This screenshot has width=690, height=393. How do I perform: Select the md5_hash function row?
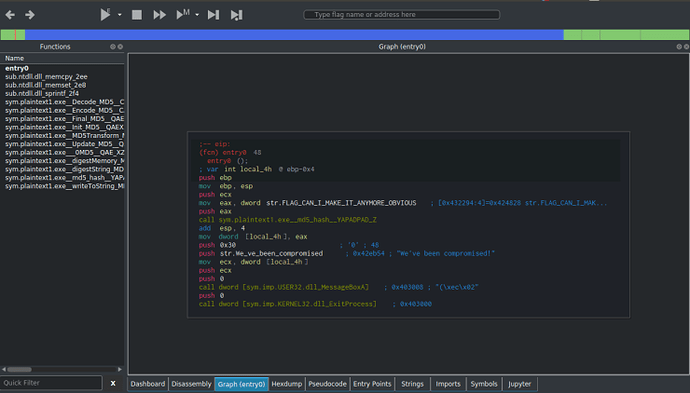62,177
